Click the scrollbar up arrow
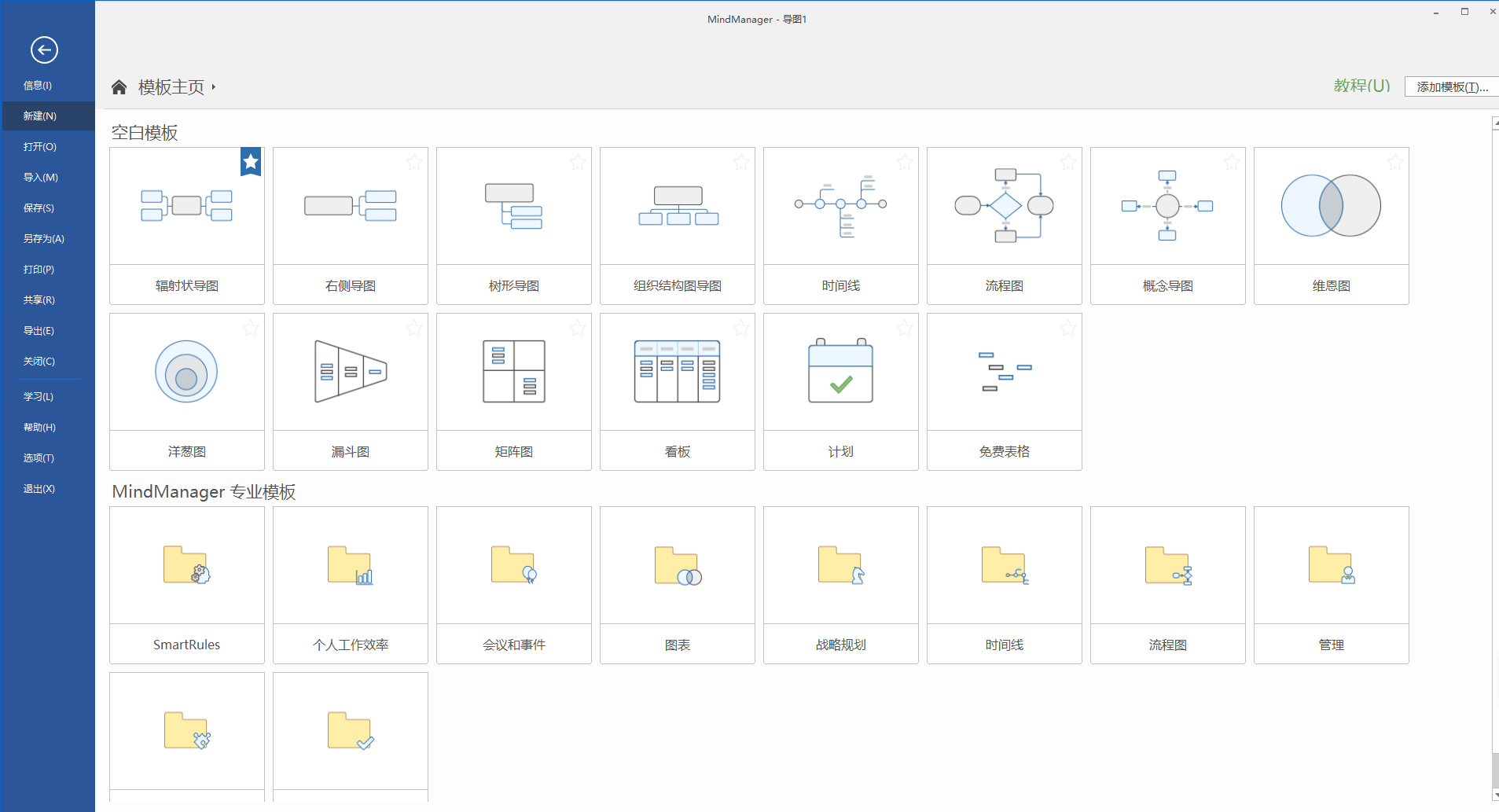Screen dimensions: 1499x812 click(1495, 123)
